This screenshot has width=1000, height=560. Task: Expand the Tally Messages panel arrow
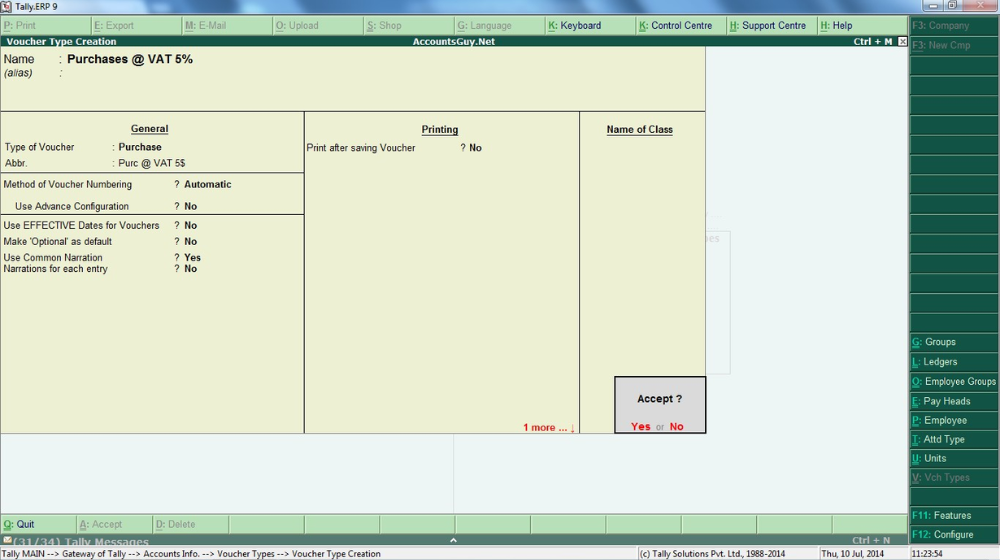click(x=455, y=540)
